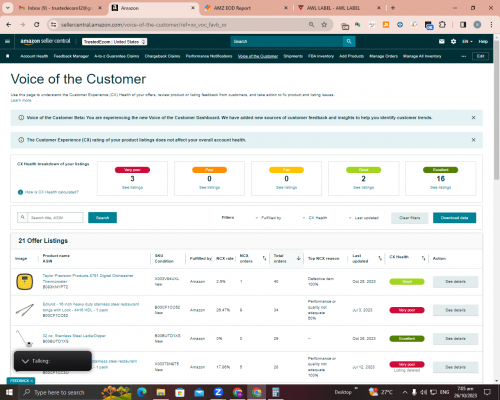Viewport: 500px width, 400px height.
Task: Click the magnifier button beside the header Search box
Action: point(349,41)
